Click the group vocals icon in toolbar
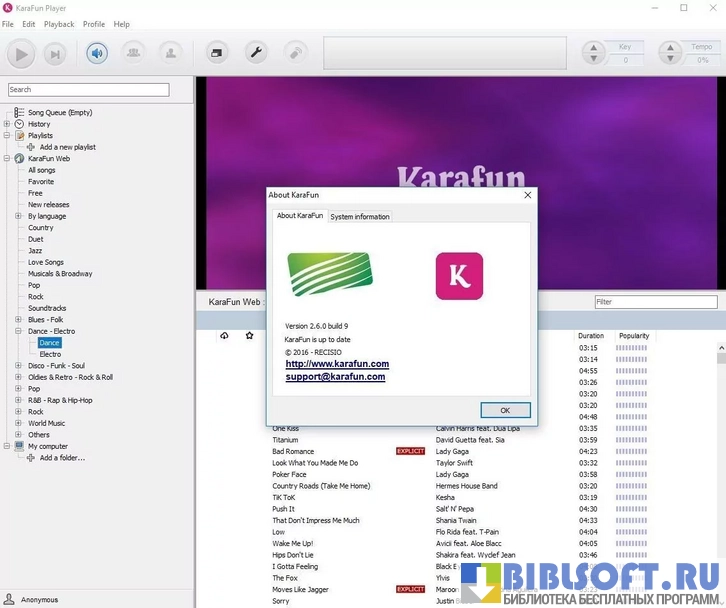The height and width of the screenshot is (608, 726). (x=132, y=53)
